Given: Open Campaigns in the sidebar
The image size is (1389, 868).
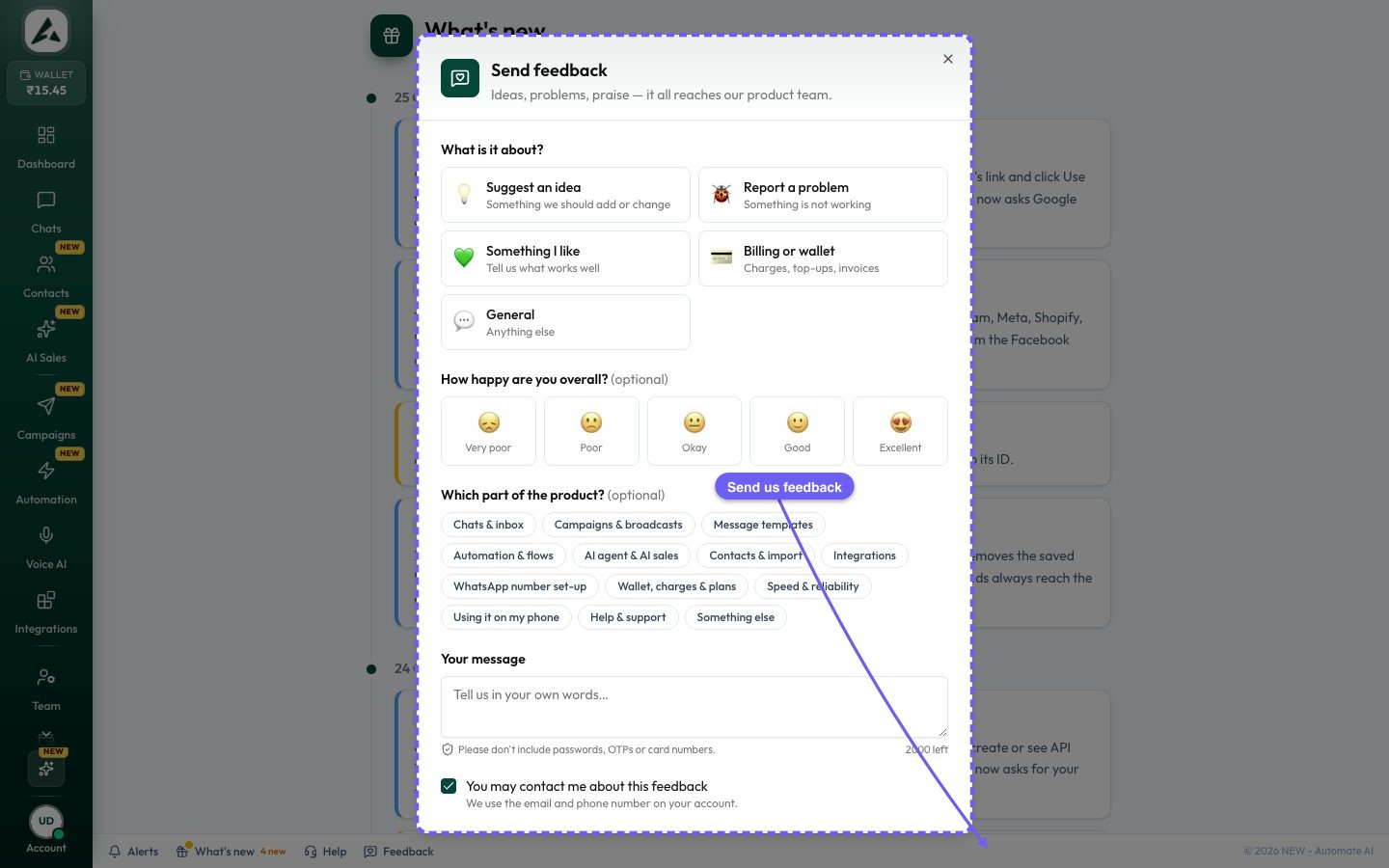Looking at the screenshot, I should [x=46, y=419].
